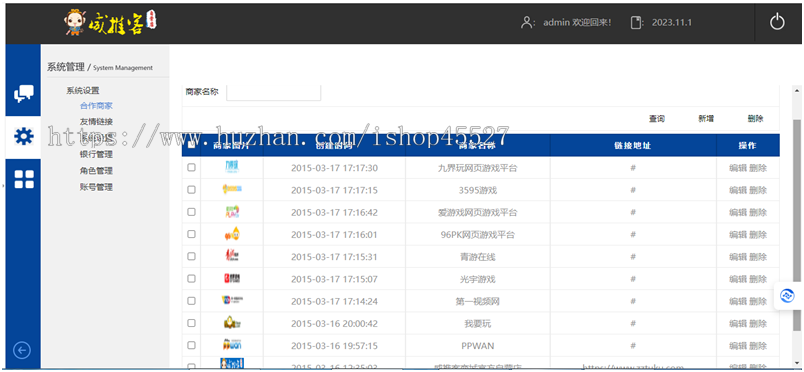Click the 商家名称 column header
The image size is (804, 372).
pos(477,145)
